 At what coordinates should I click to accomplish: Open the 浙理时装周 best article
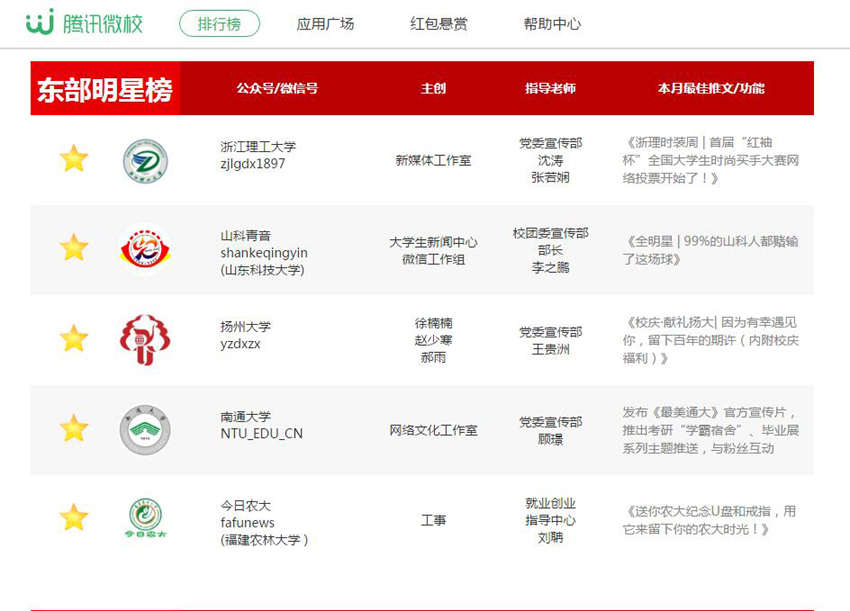711,160
